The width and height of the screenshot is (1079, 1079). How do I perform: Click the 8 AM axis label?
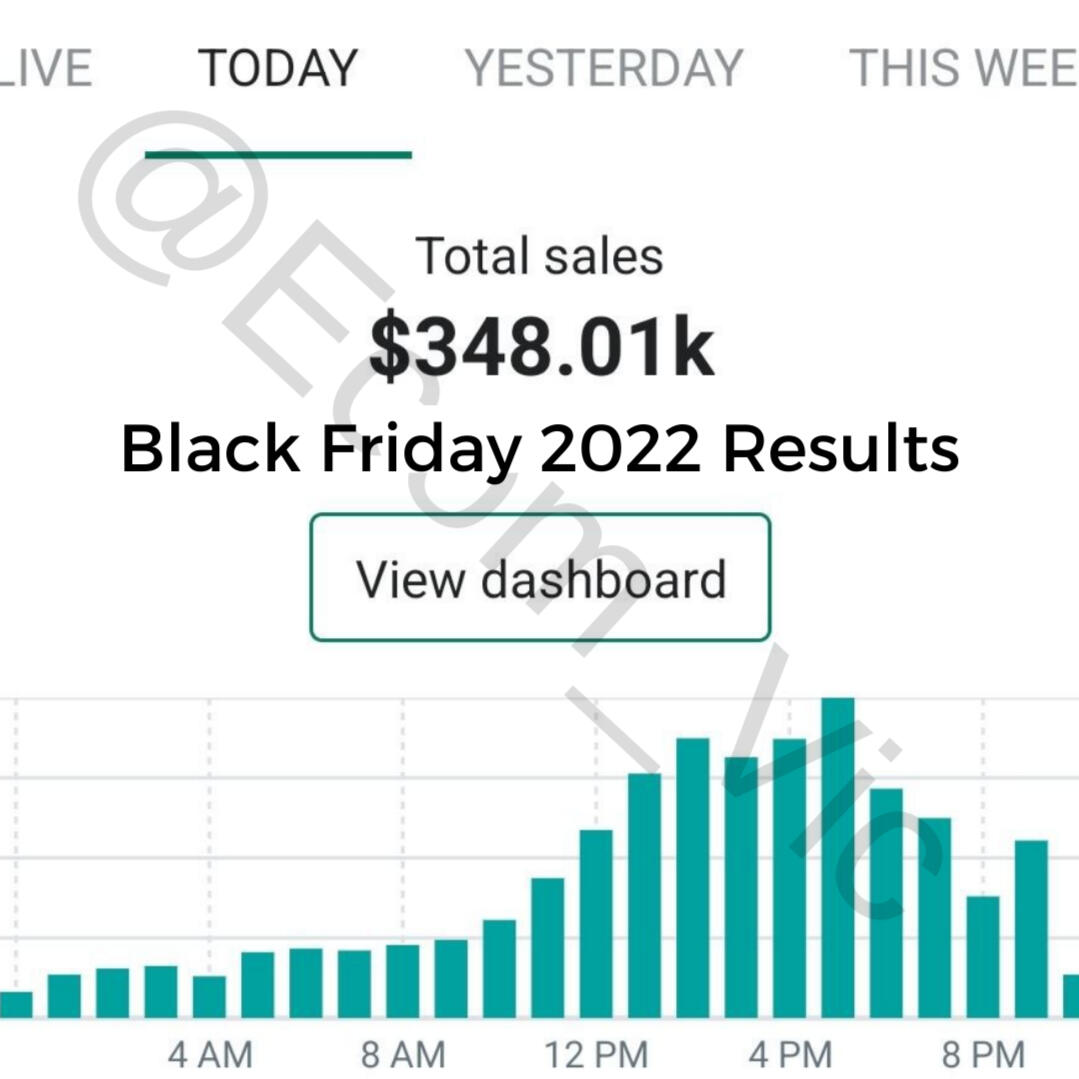pos(404,1054)
